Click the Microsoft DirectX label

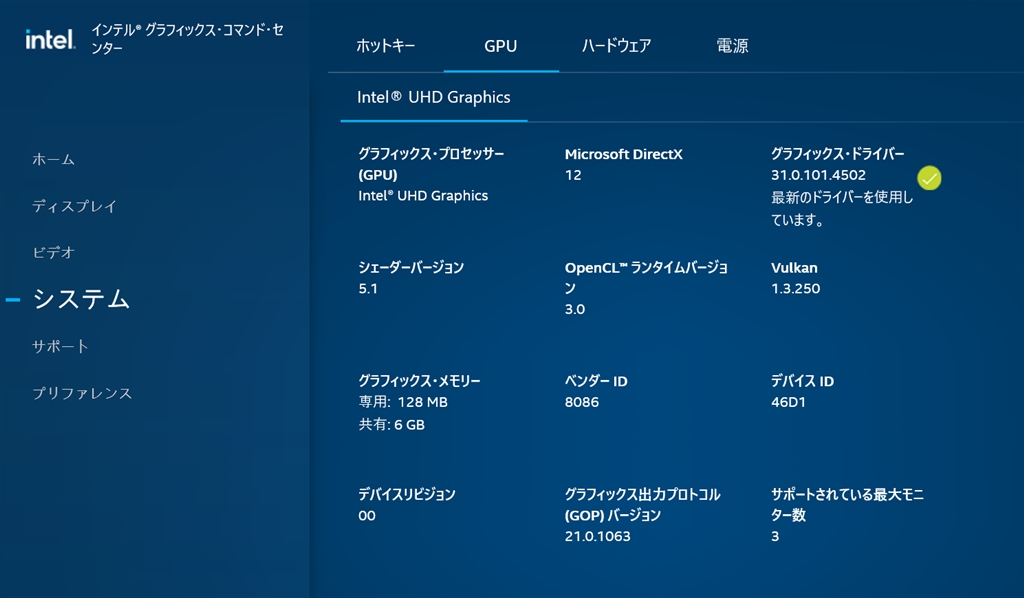(624, 155)
